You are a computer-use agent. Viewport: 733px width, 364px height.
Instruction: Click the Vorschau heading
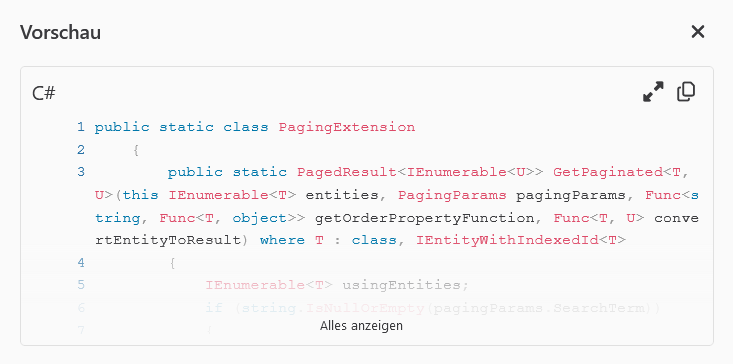(x=60, y=32)
